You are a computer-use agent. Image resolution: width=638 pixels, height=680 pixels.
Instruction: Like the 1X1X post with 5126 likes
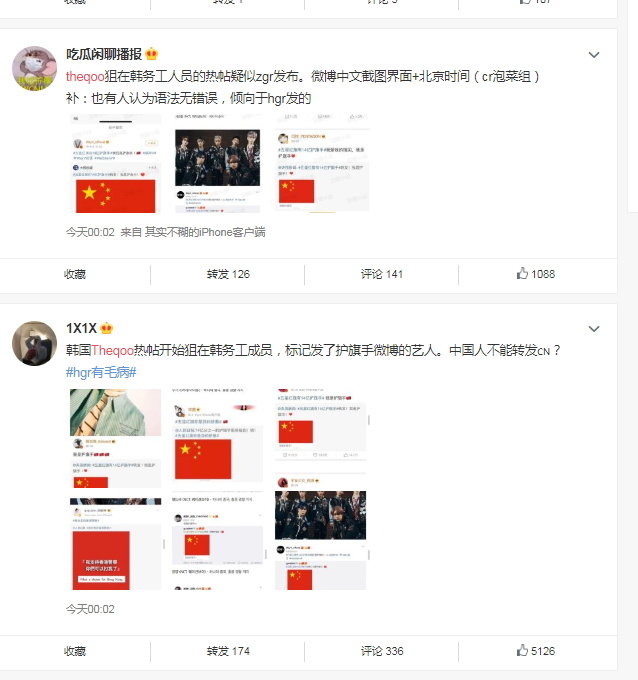pyautogui.click(x=536, y=651)
